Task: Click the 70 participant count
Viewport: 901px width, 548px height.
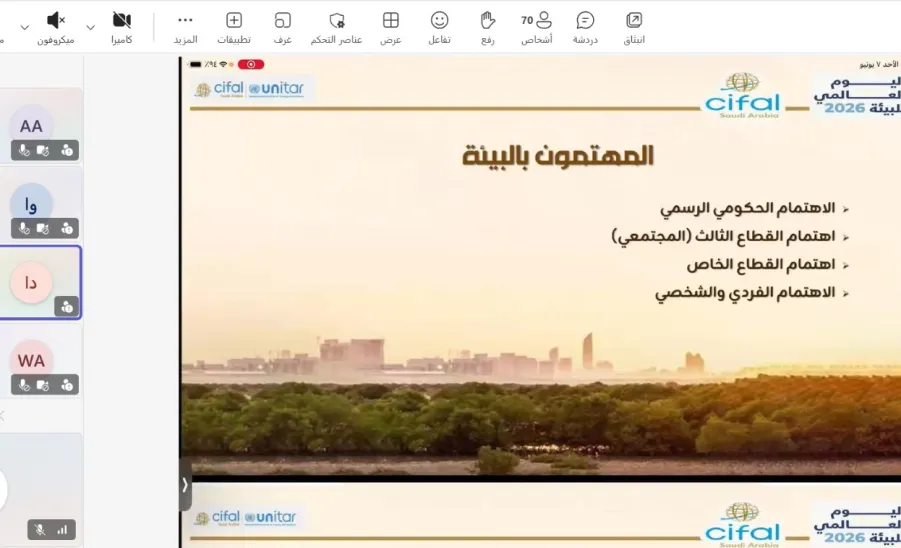Action: click(x=527, y=21)
